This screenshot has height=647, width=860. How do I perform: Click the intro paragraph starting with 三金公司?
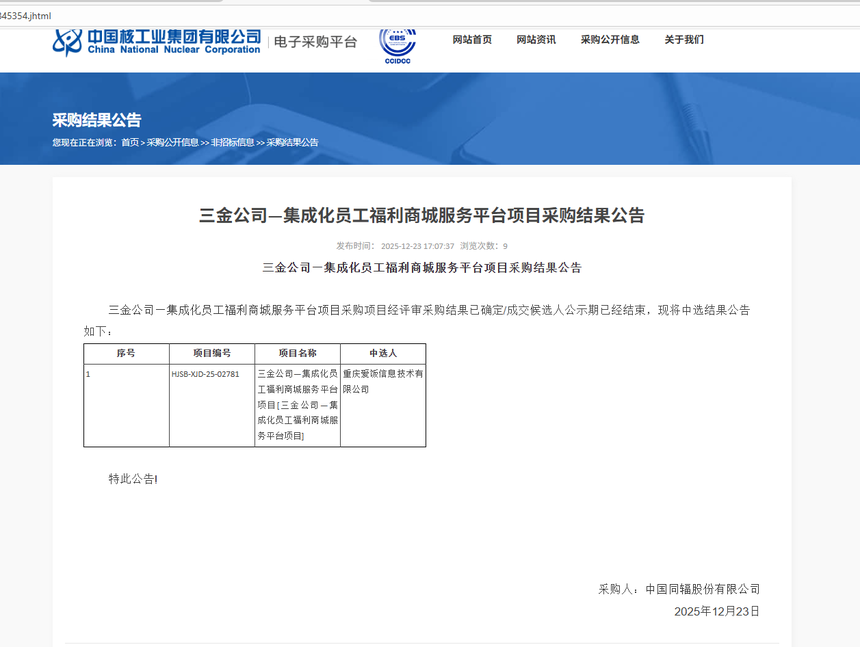click(x=417, y=321)
